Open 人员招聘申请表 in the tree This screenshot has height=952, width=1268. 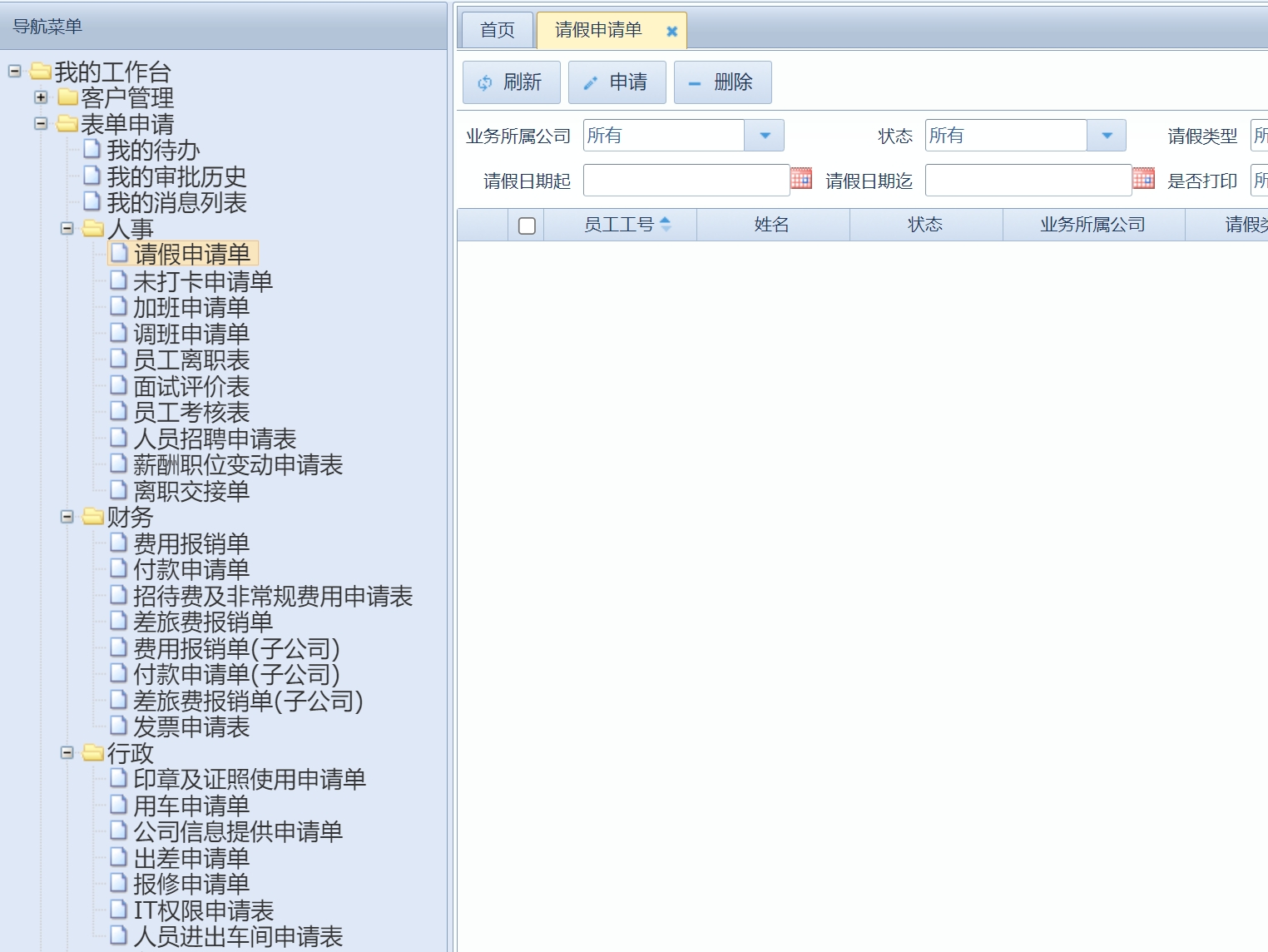(215, 439)
